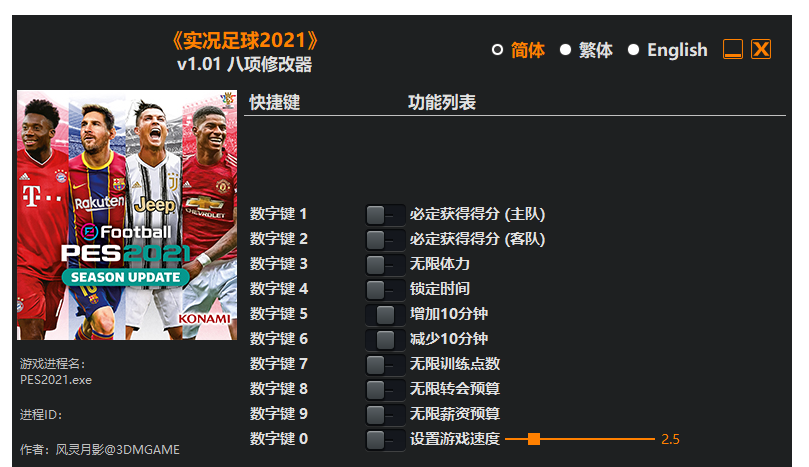
Task: Enable the 设置游戏速度 switch
Action: (x=385, y=440)
